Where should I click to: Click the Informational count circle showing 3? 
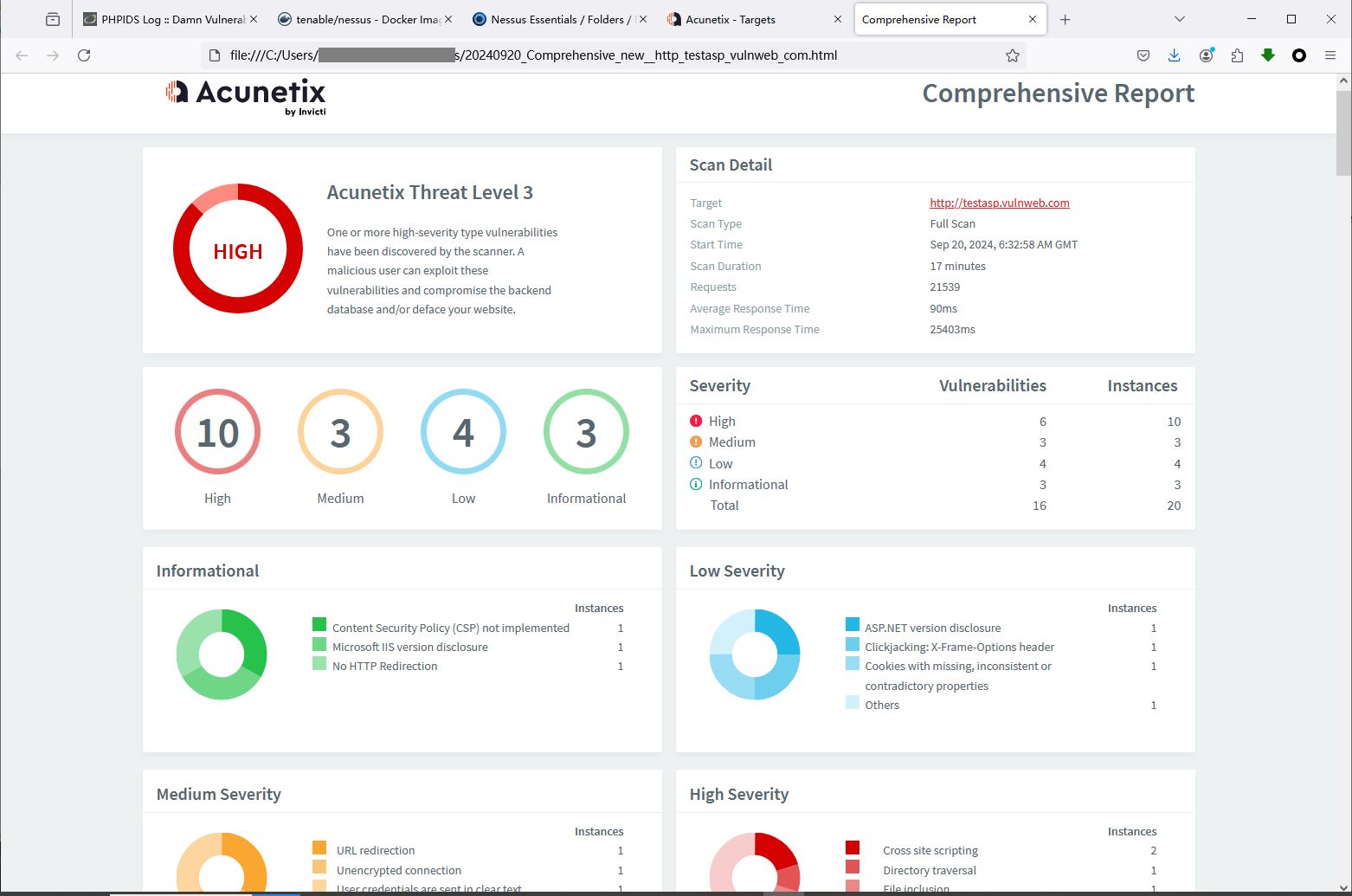tap(587, 432)
